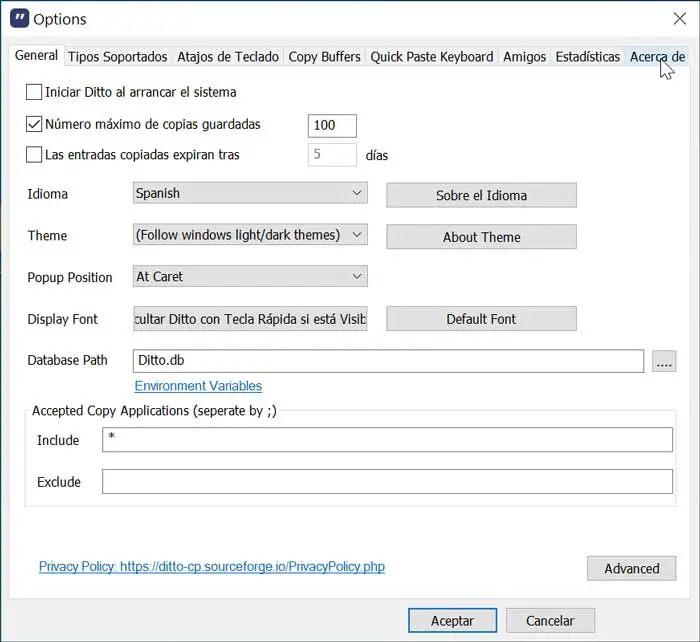Select the Quick Paste Keyboard tab
The height and width of the screenshot is (642, 700).
432,57
